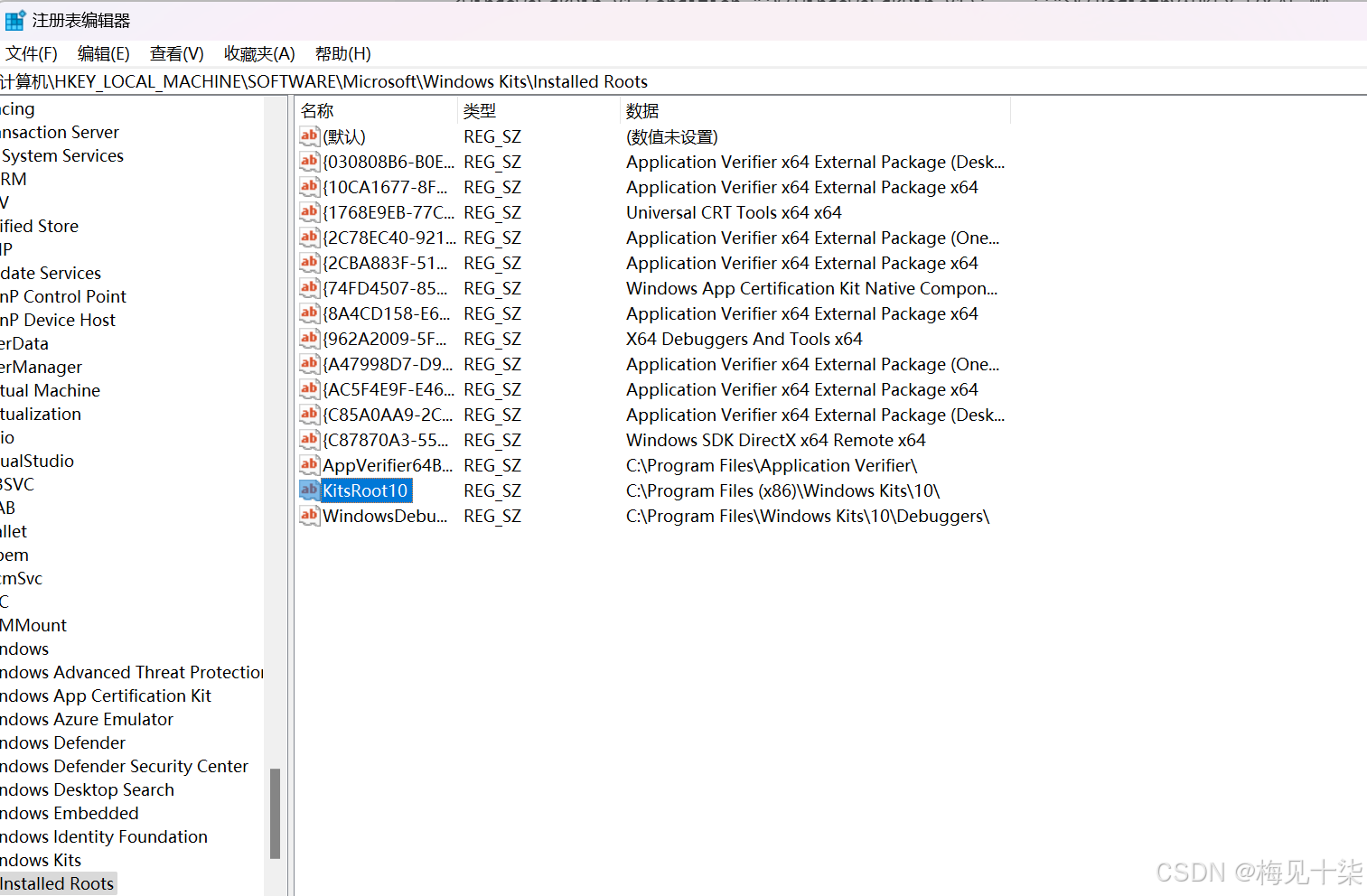
Task: Click the string icon beside WindowsDebu value
Action: tap(308, 516)
